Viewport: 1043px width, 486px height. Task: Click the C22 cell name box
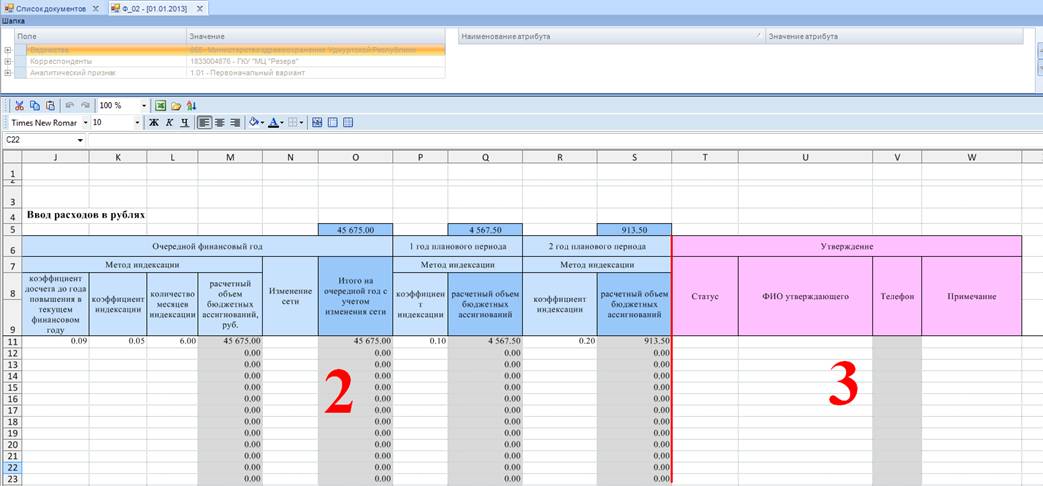click(40, 140)
